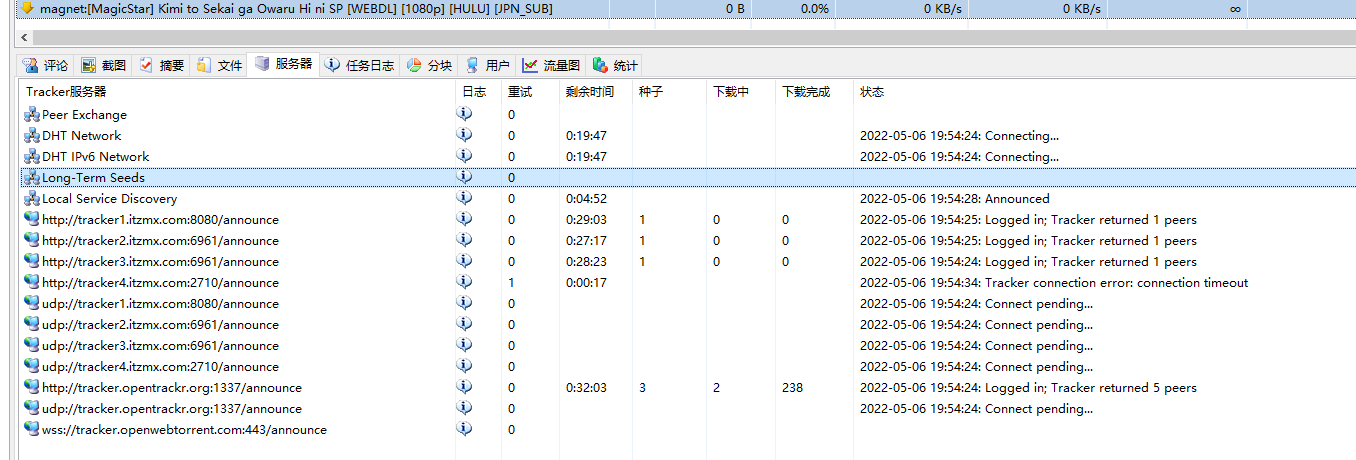
Task: Select udp://tracker1.itzmx.com:8080/announce tracker row
Action: click(160, 304)
